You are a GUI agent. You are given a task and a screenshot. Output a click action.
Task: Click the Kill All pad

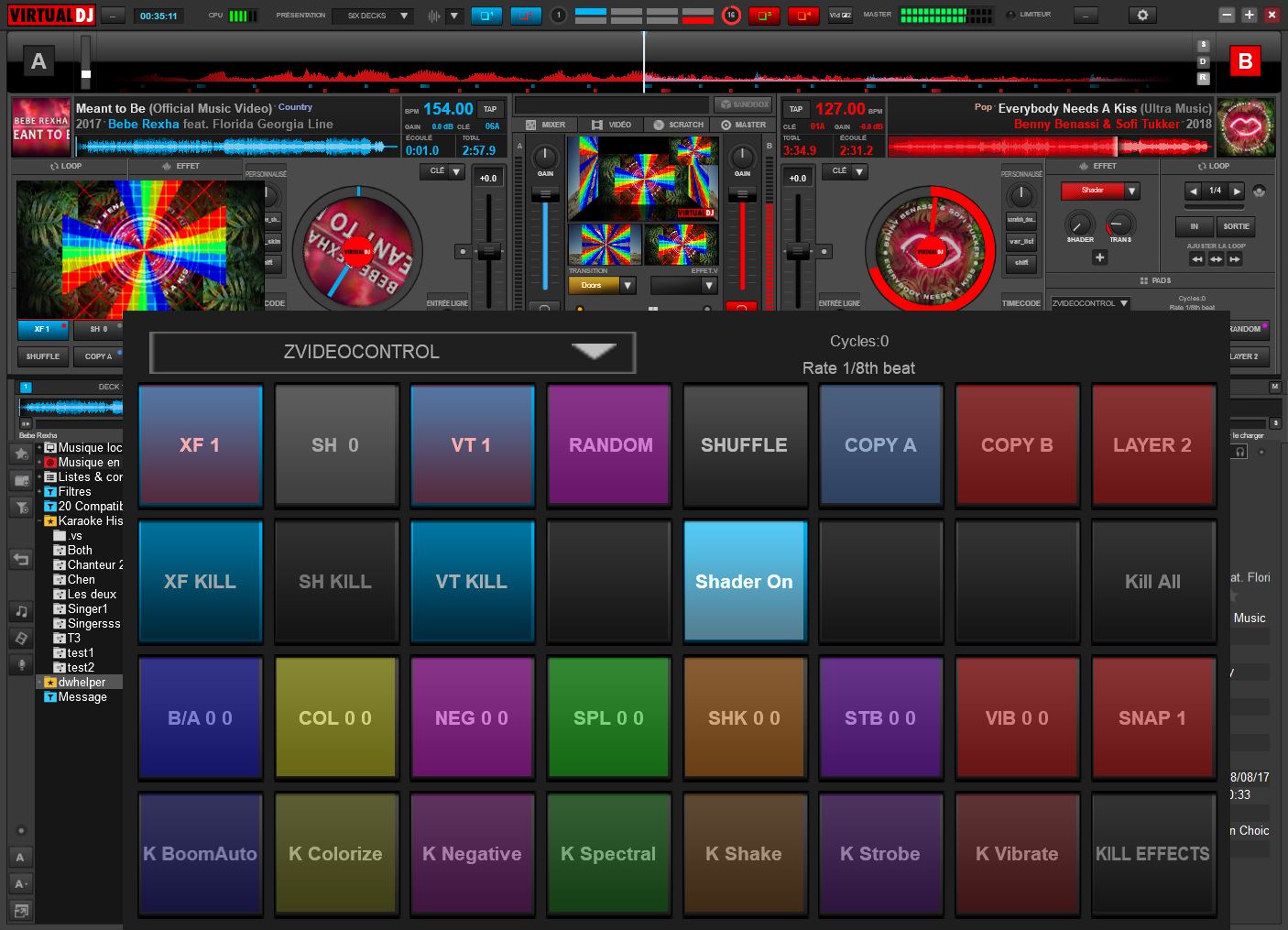[x=1152, y=581]
